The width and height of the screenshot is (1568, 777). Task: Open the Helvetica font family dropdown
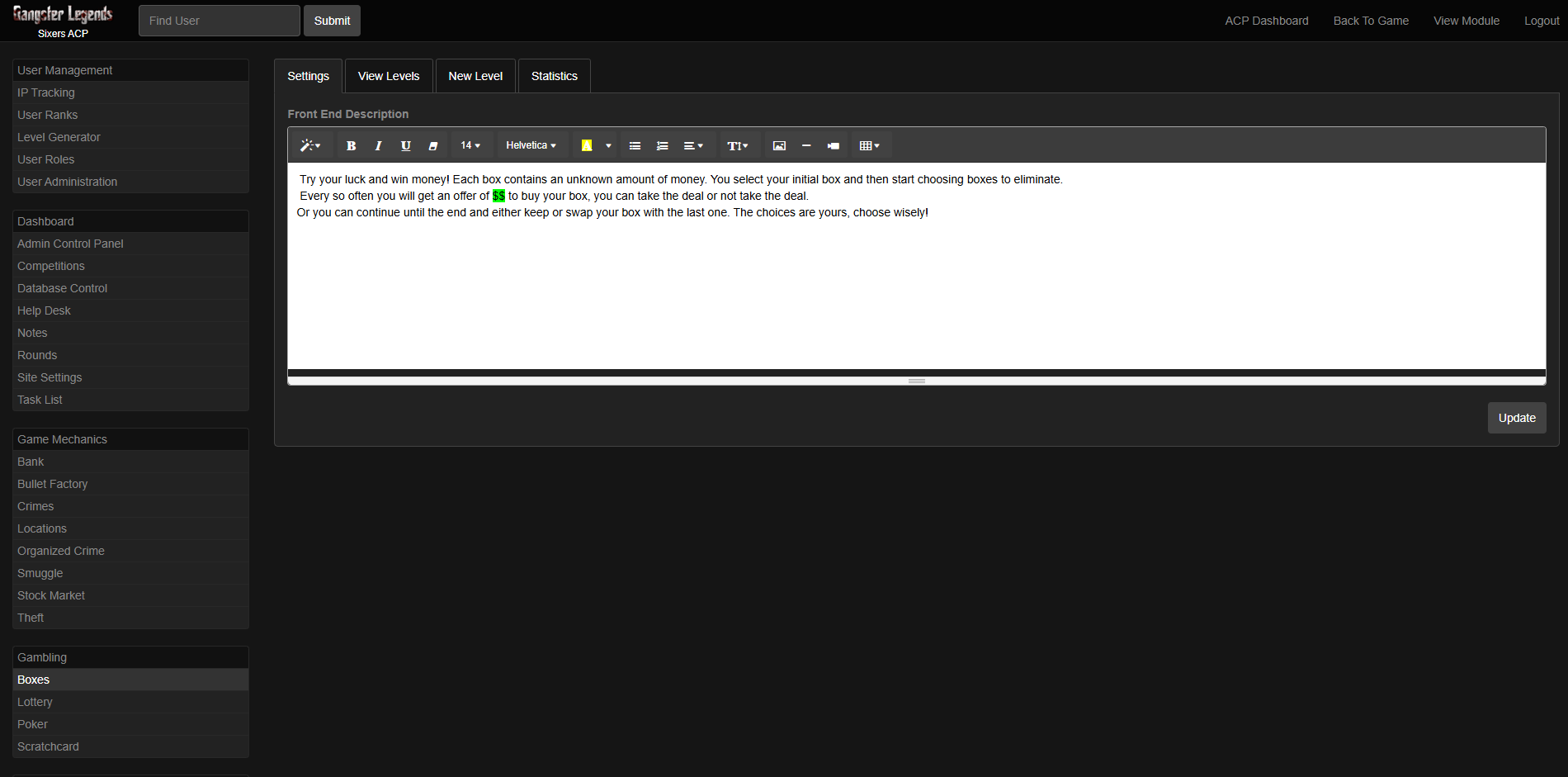pos(531,145)
